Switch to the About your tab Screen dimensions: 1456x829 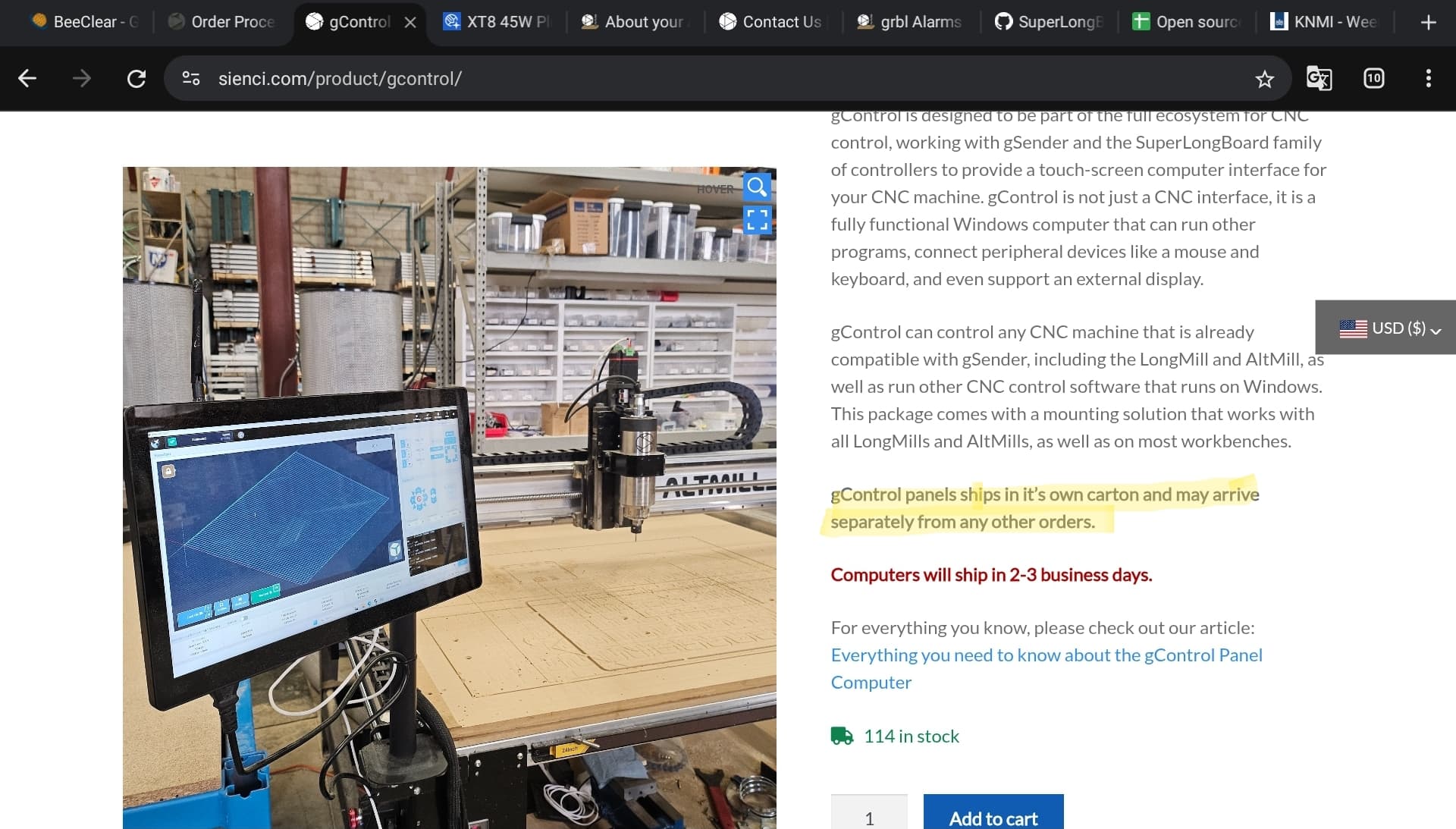[x=634, y=22]
